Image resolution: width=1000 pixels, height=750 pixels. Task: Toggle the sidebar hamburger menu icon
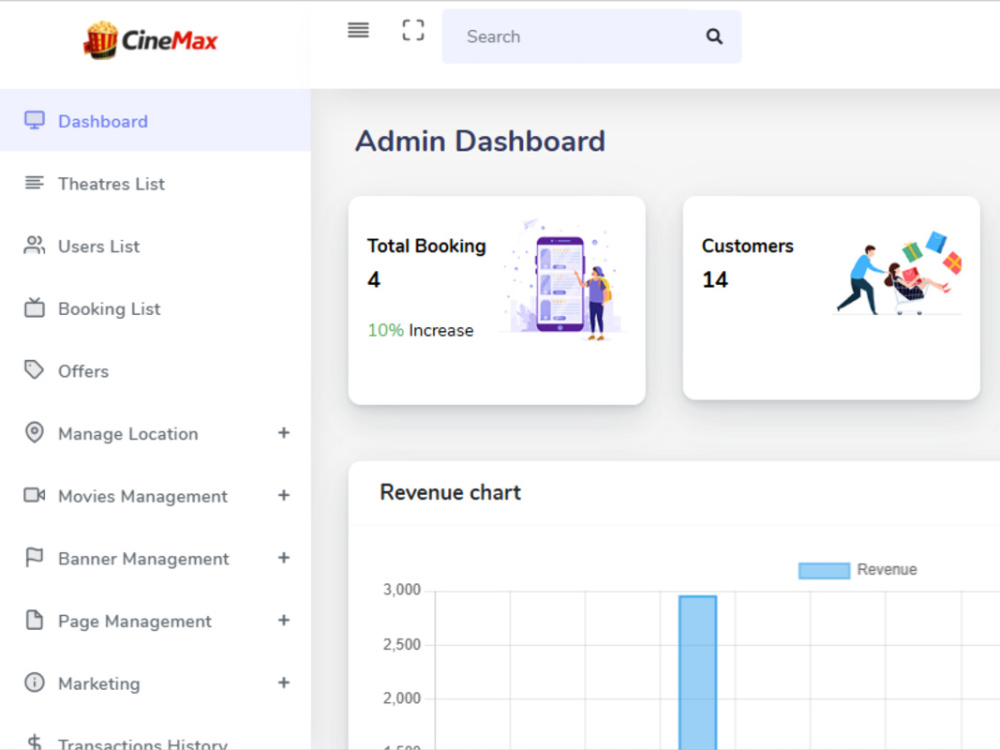point(358,30)
